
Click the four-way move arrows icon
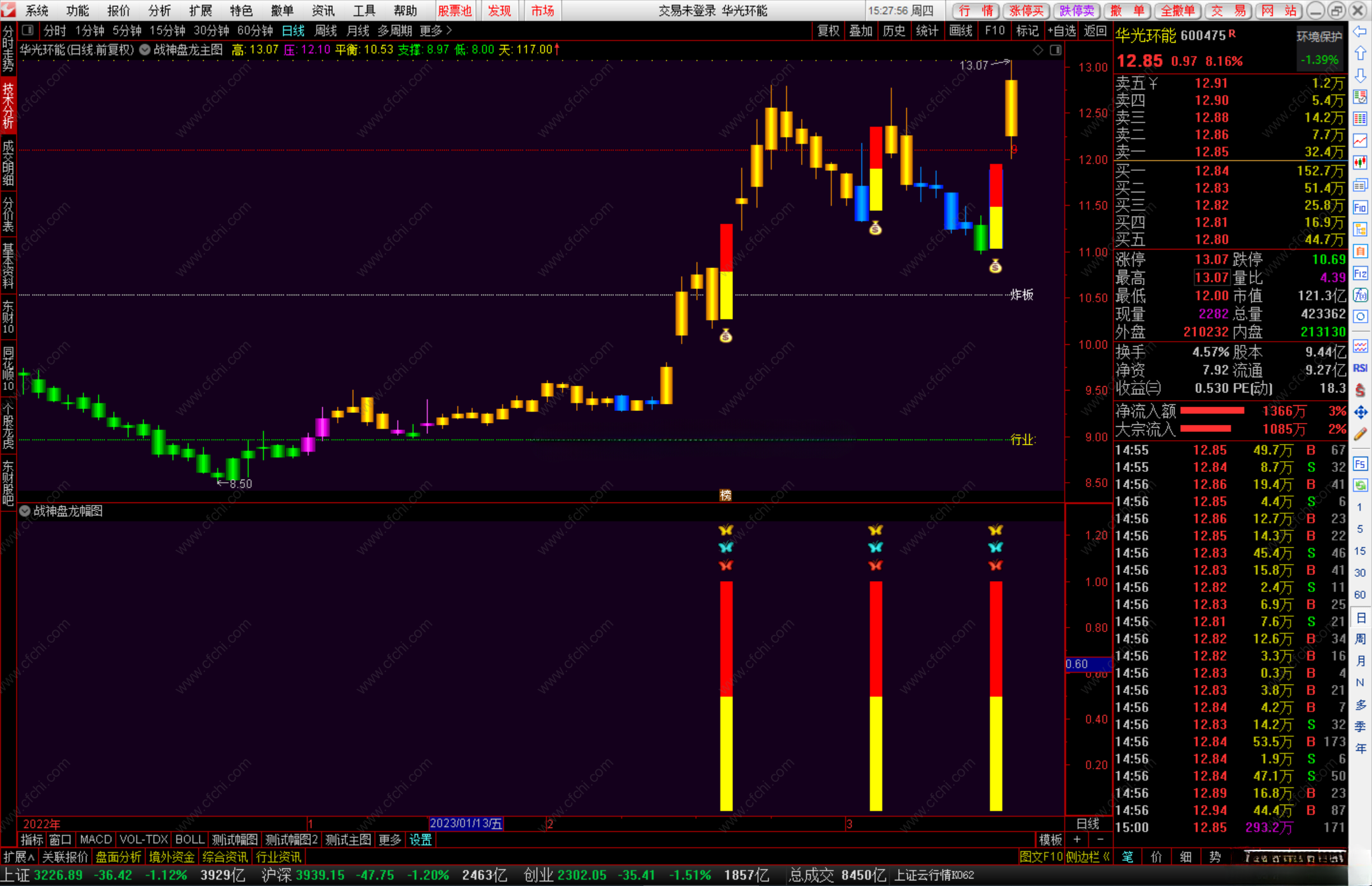(1360, 413)
